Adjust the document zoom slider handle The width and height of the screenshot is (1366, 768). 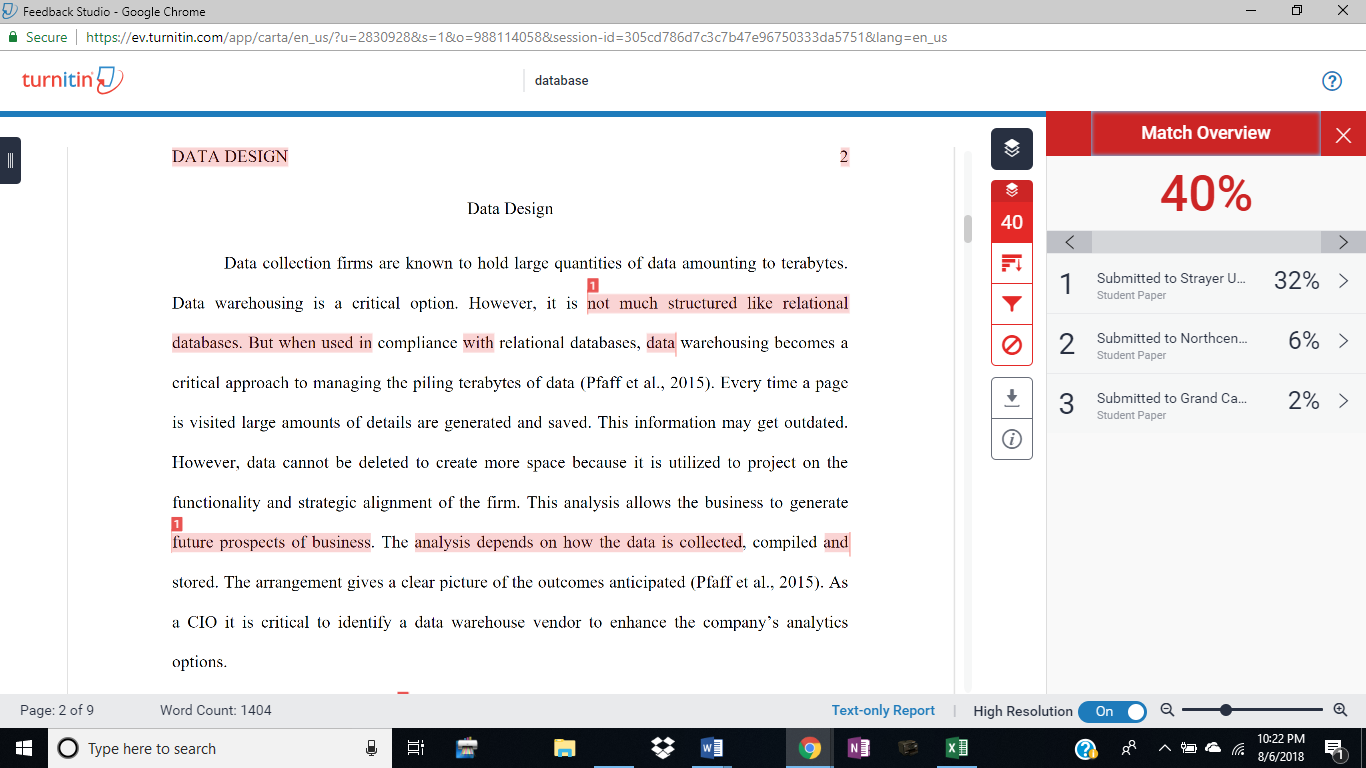[1225, 710]
